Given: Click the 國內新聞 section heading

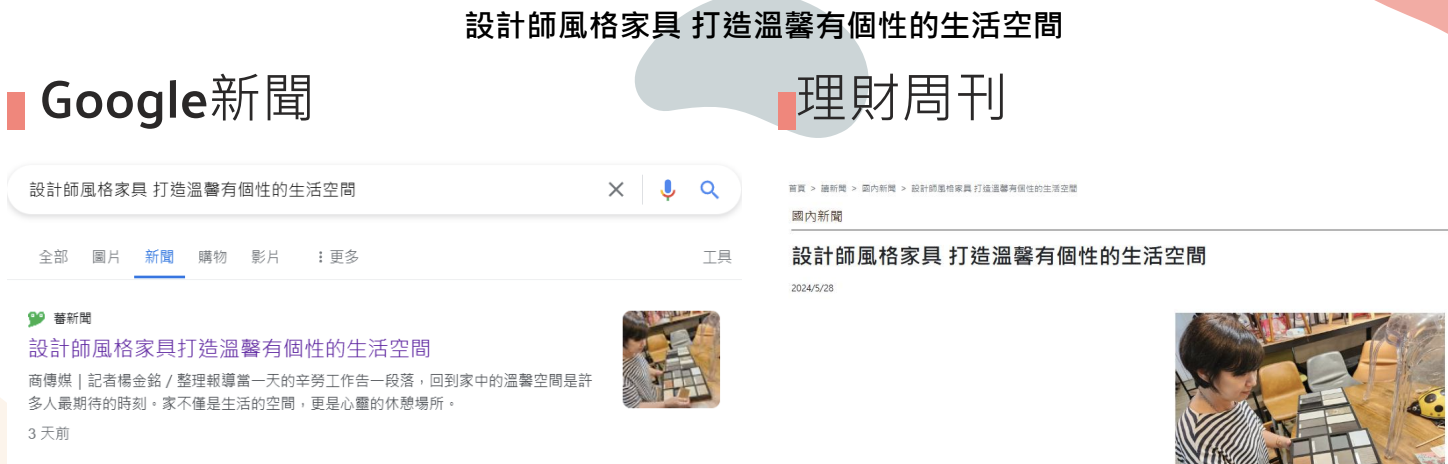Looking at the screenshot, I should pos(817,216).
